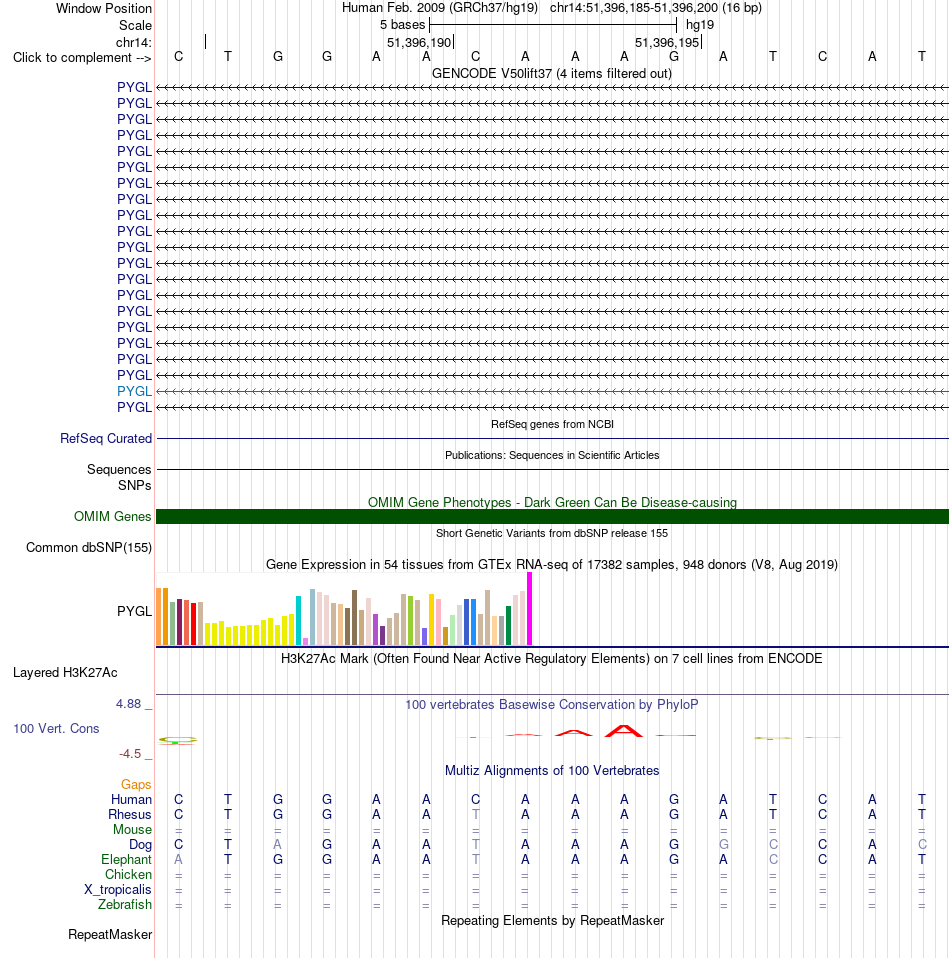Select the Mouse alignment row label
This screenshot has width=950, height=958.
(132, 829)
